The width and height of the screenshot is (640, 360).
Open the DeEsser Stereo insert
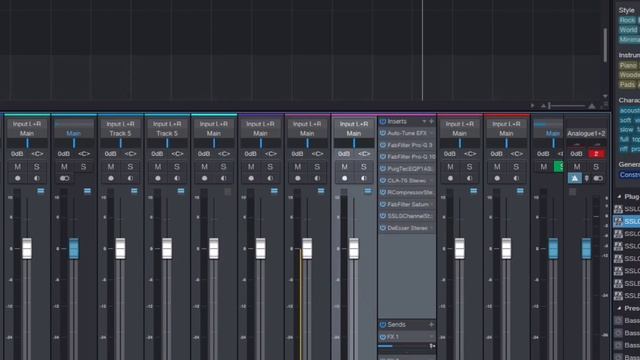(407, 228)
